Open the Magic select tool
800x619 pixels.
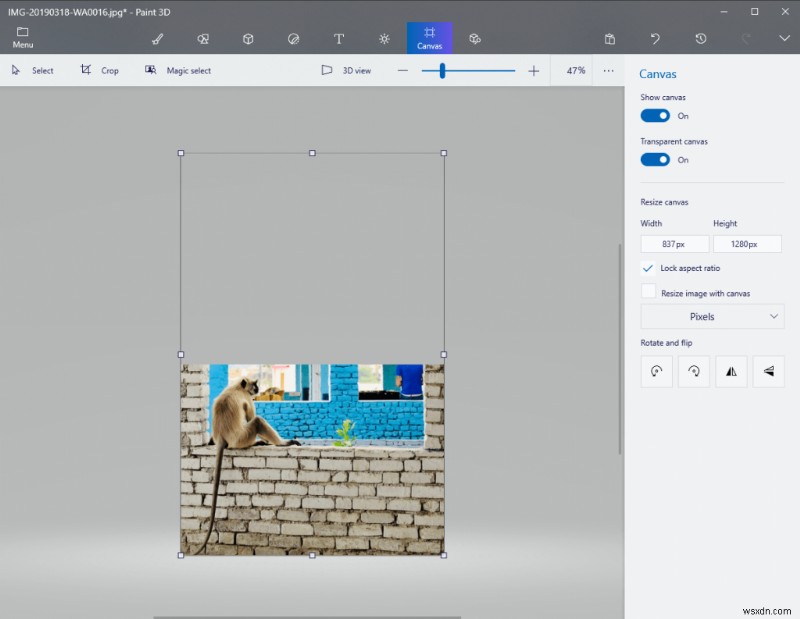[x=180, y=70]
